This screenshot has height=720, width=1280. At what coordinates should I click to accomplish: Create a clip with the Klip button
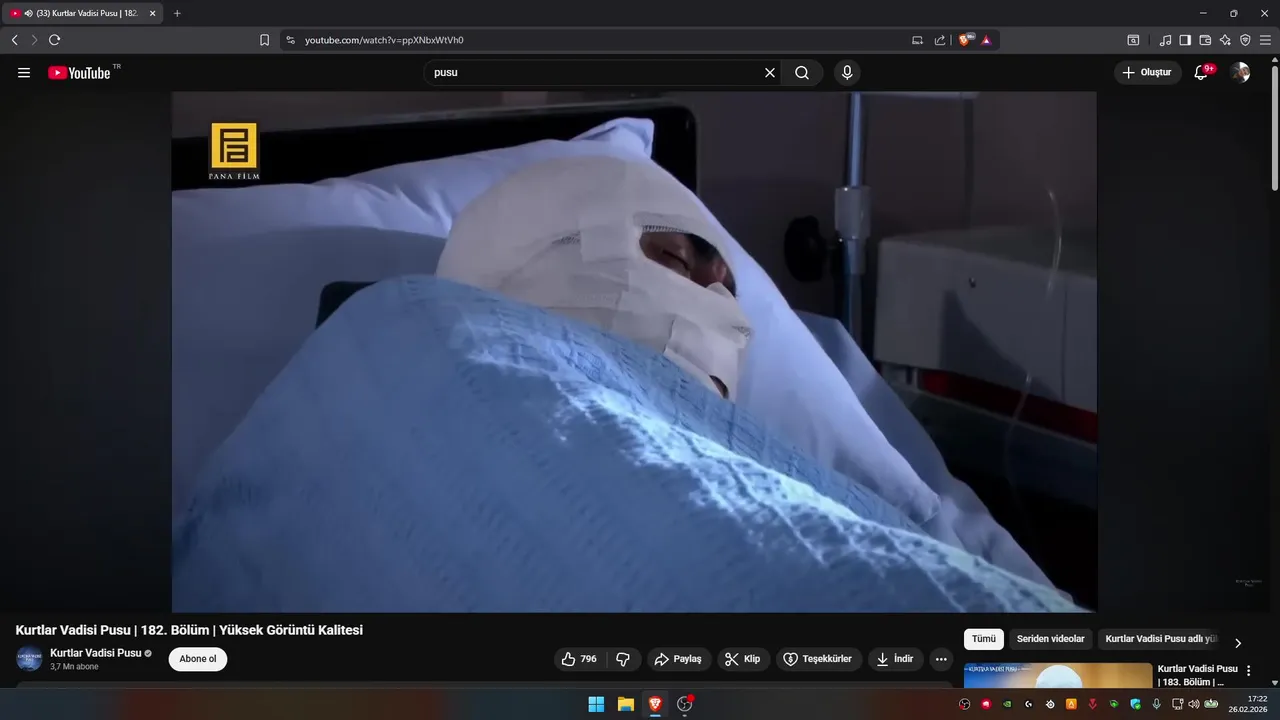click(743, 659)
